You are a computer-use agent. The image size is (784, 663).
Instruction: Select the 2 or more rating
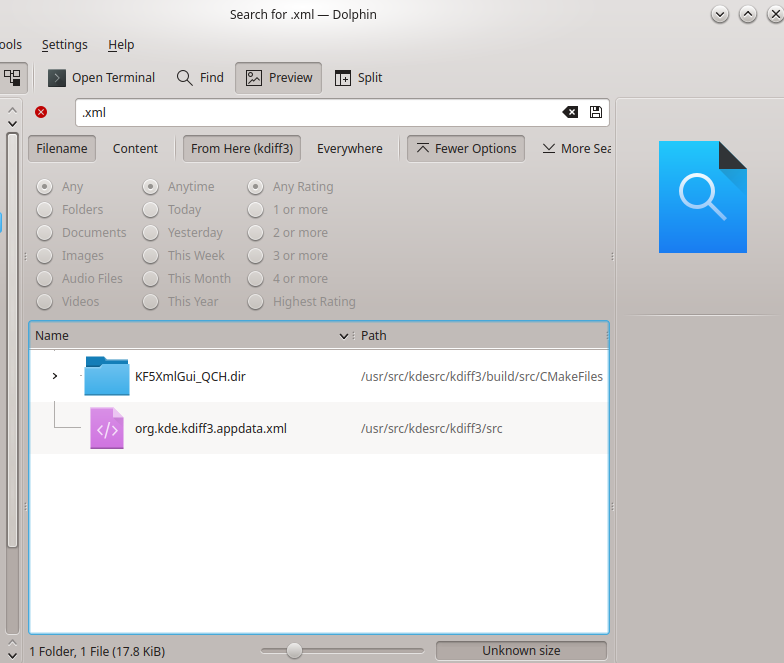[256, 232]
